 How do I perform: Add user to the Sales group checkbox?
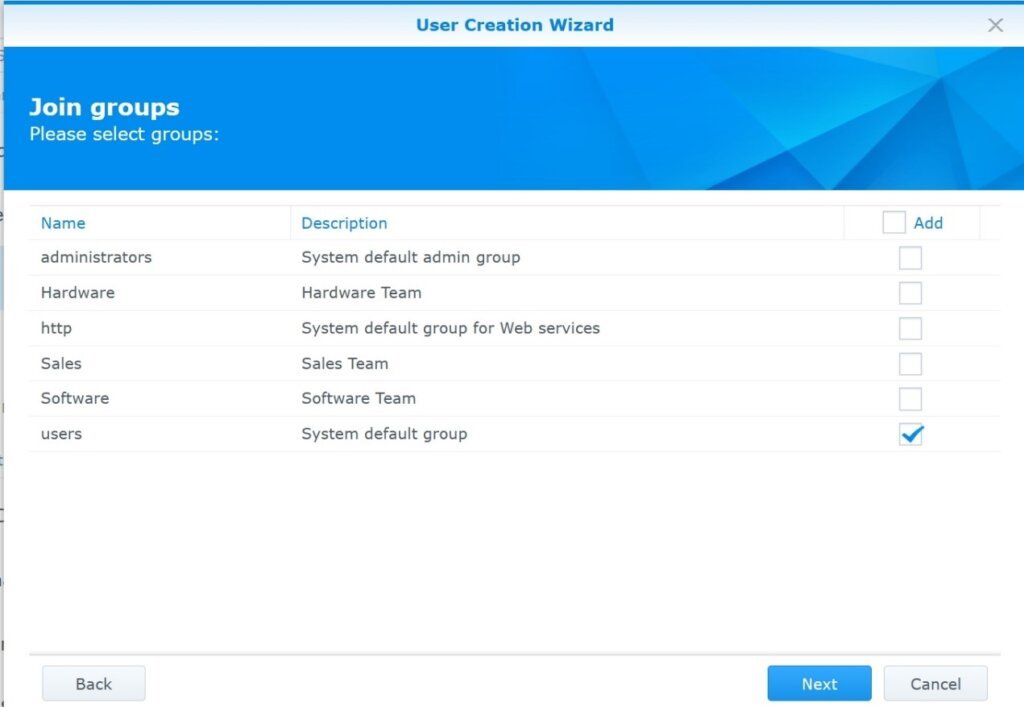point(910,364)
